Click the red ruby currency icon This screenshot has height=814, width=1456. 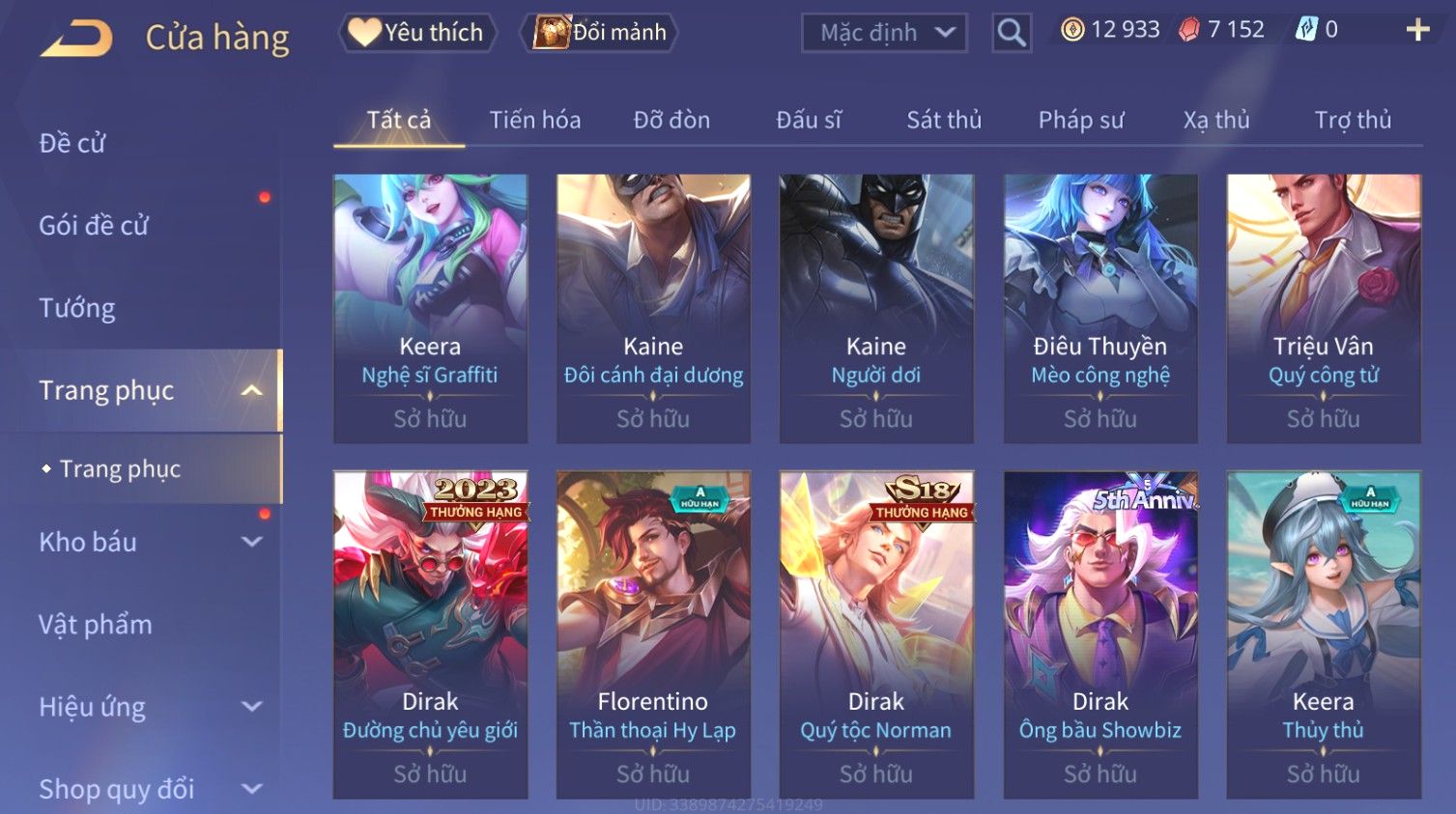[x=1189, y=30]
